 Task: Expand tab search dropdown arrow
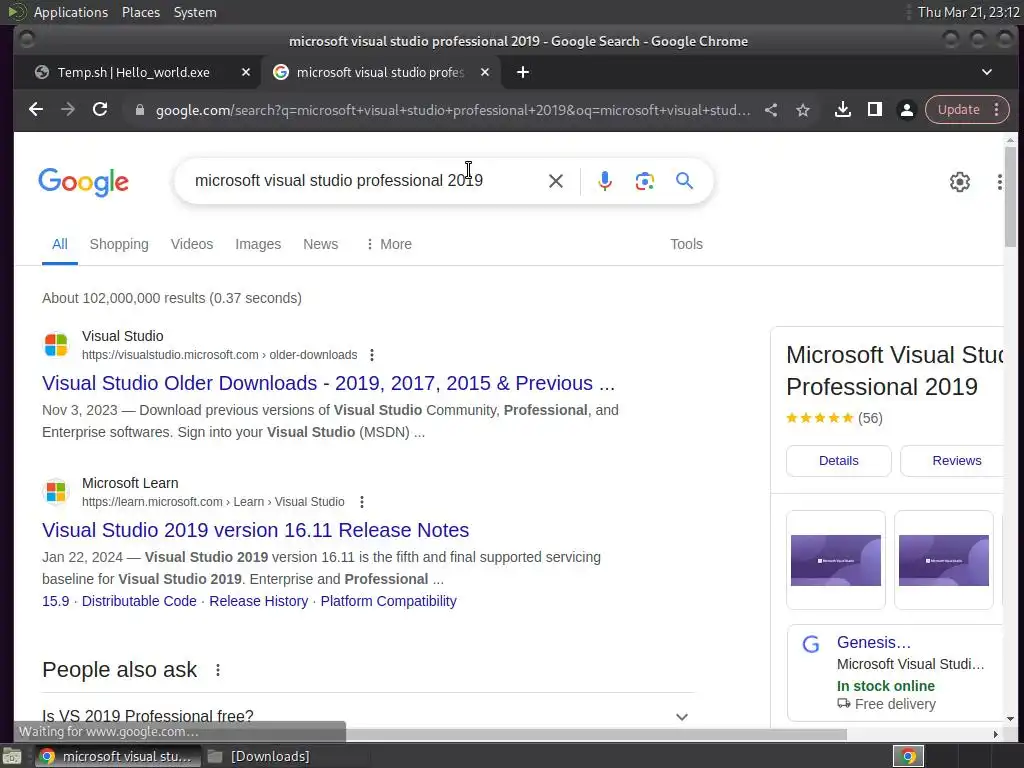click(x=987, y=72)
